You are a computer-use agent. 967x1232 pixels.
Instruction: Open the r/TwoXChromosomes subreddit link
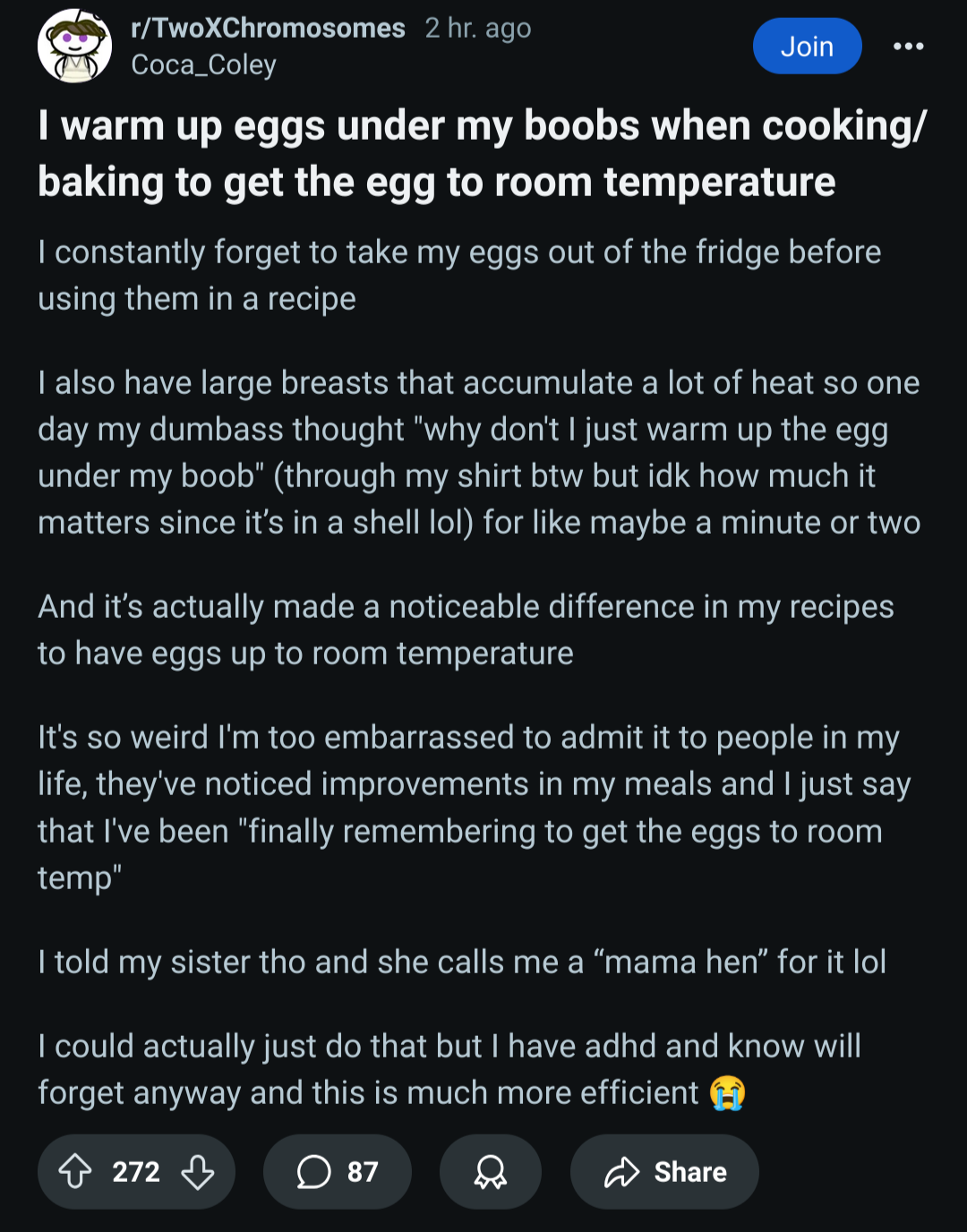(268, 28)
